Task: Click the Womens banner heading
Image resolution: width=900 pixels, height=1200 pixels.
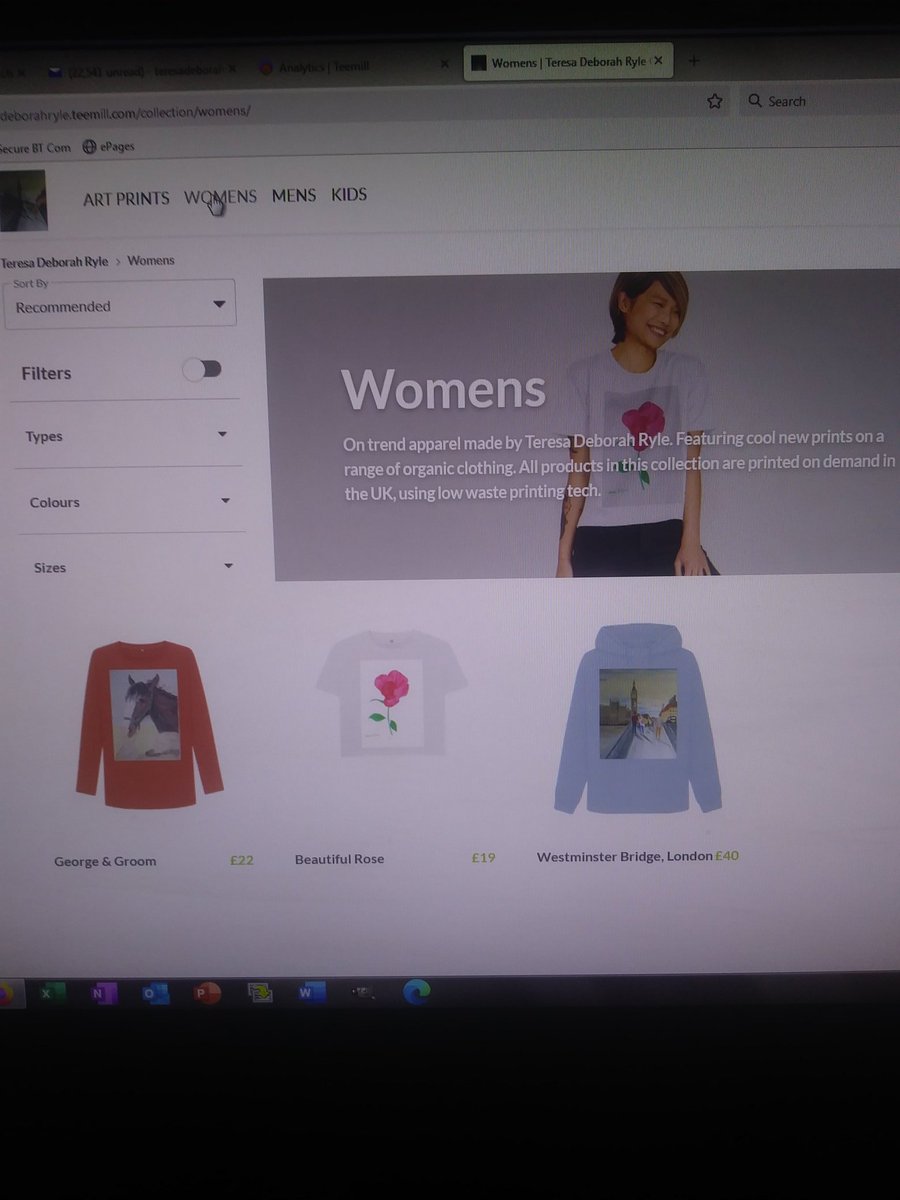Action: pyautogui.click(x=443, y=389)
